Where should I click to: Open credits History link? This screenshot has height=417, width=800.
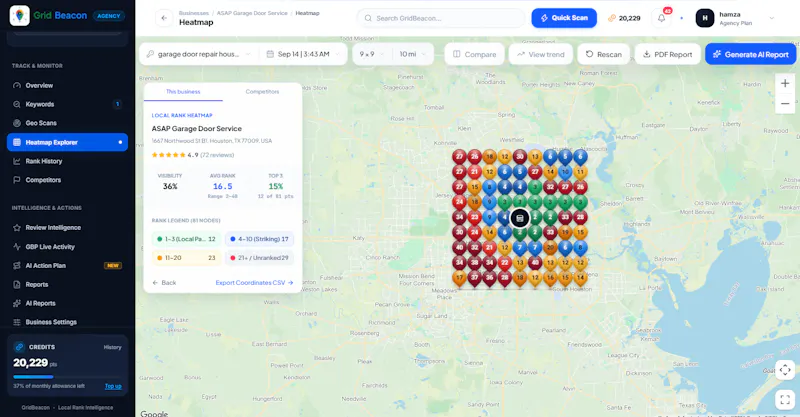112,347
